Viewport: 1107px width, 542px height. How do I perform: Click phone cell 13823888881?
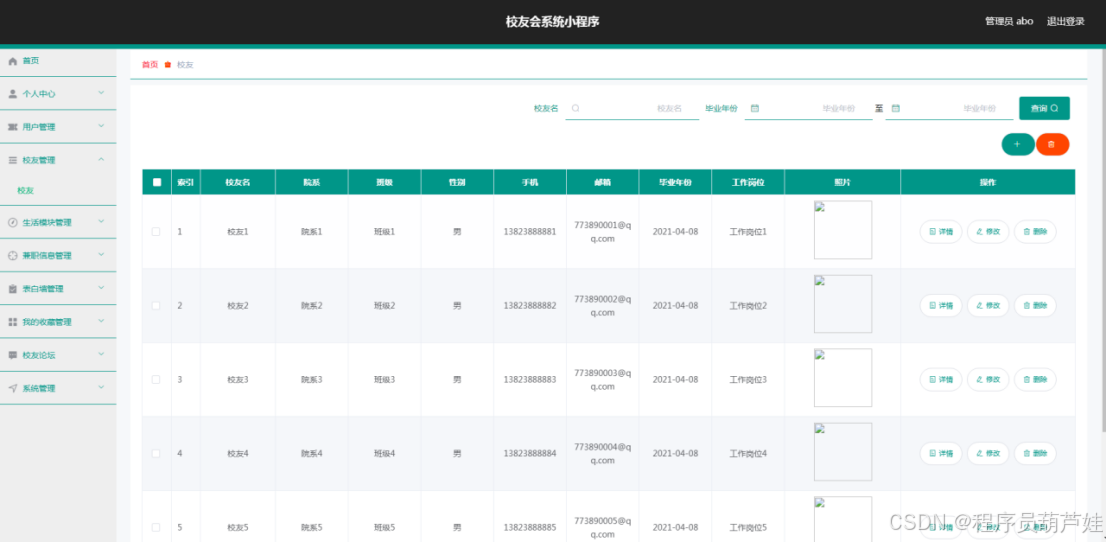[x=529, y=231]
